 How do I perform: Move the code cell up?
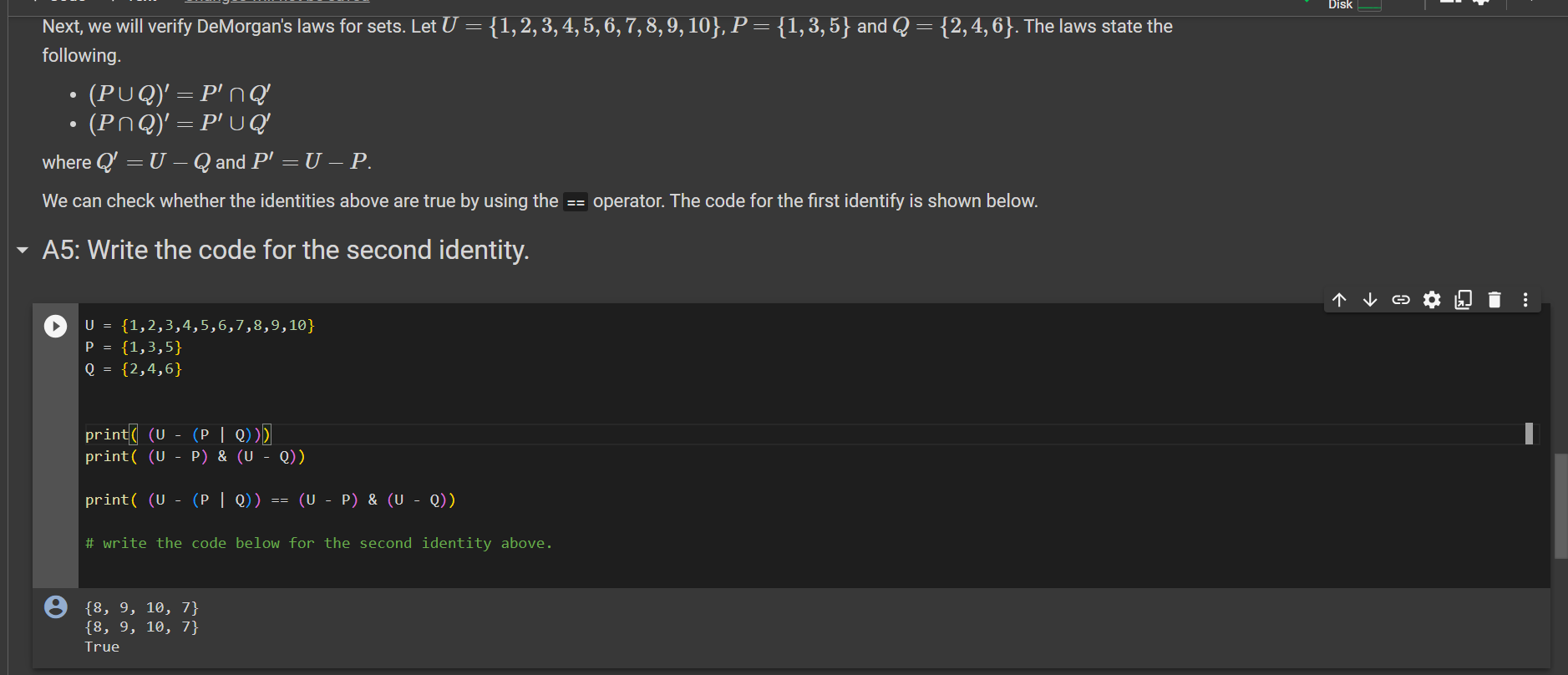[x=1338, y=299]
